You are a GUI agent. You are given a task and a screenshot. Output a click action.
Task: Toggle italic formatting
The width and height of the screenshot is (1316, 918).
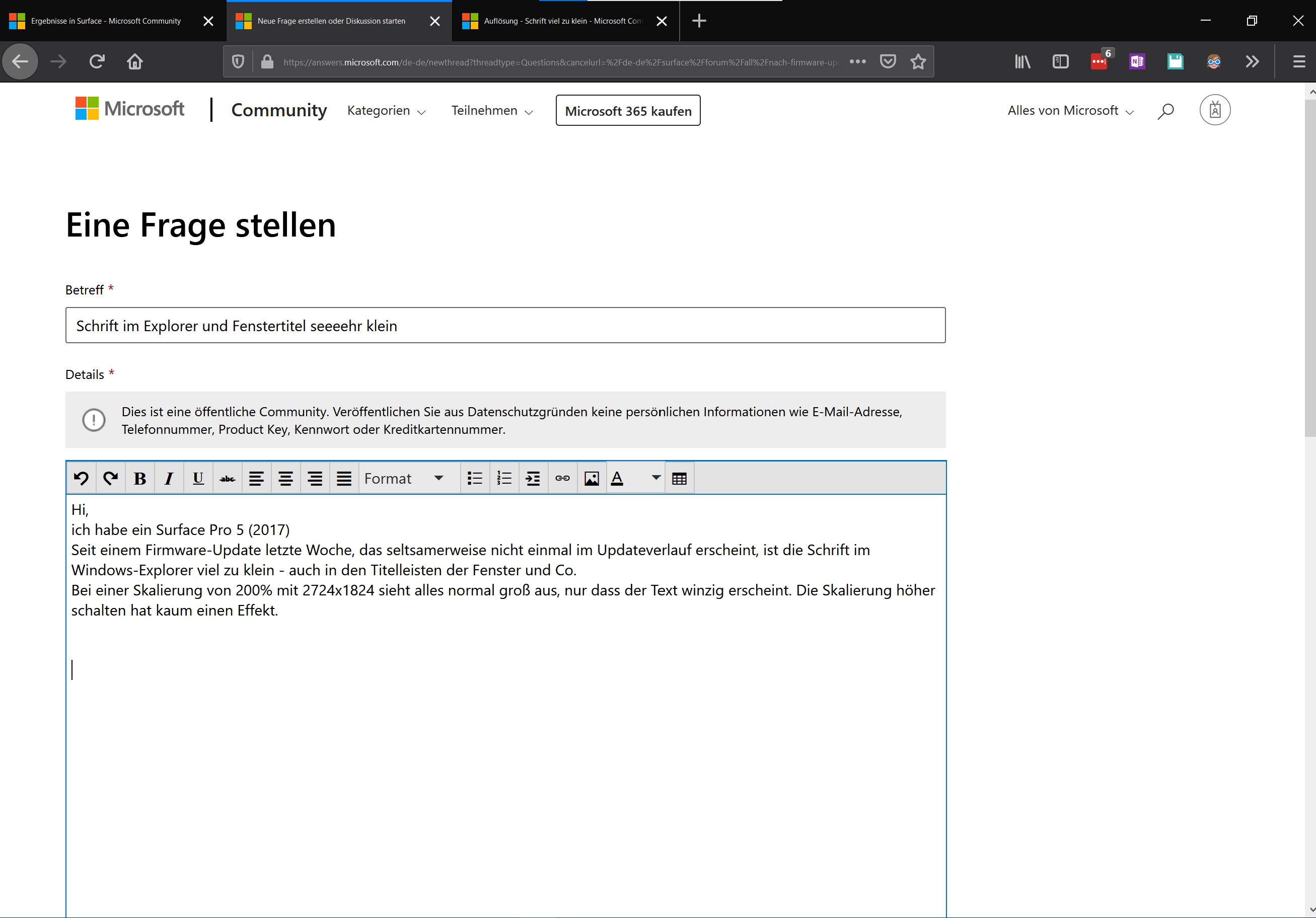(x=169, y=478)
